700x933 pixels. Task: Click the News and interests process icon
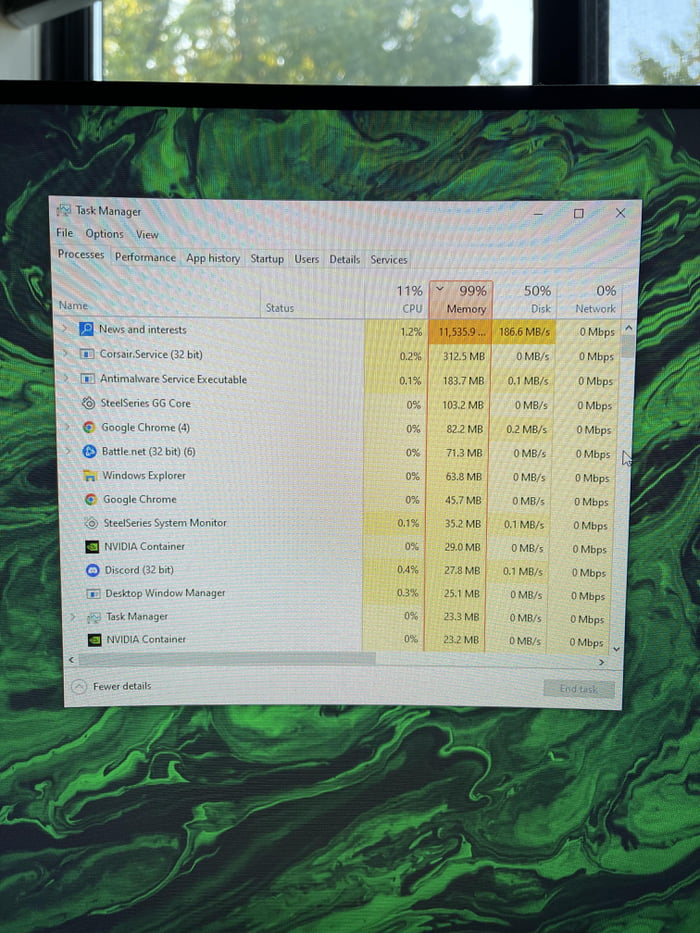coord(86,329)
